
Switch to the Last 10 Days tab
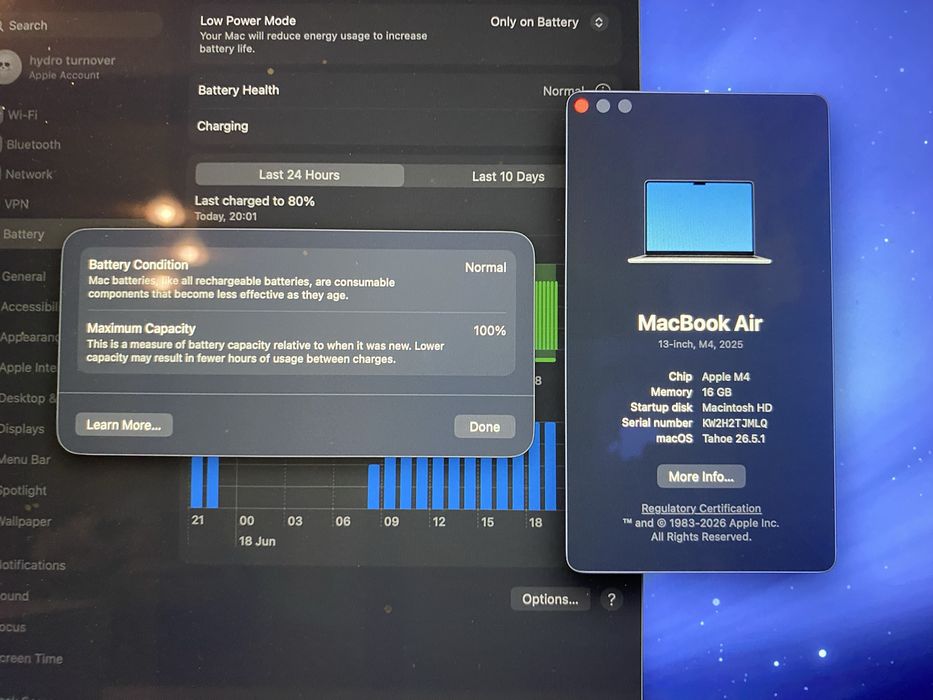point(508,177)
